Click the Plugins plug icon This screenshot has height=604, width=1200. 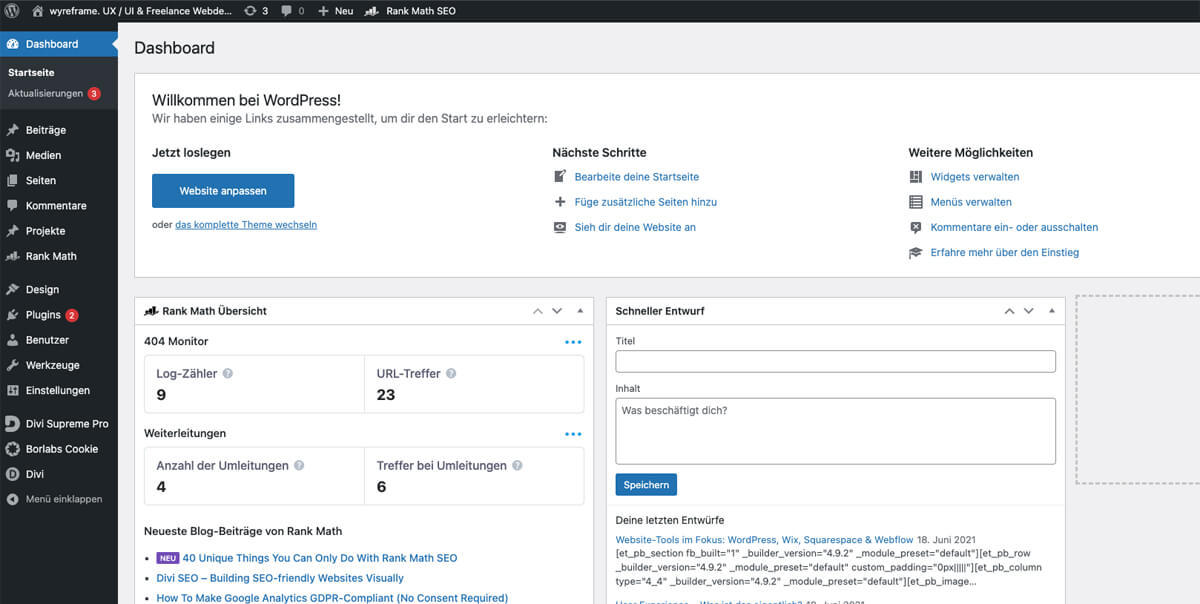12,315
